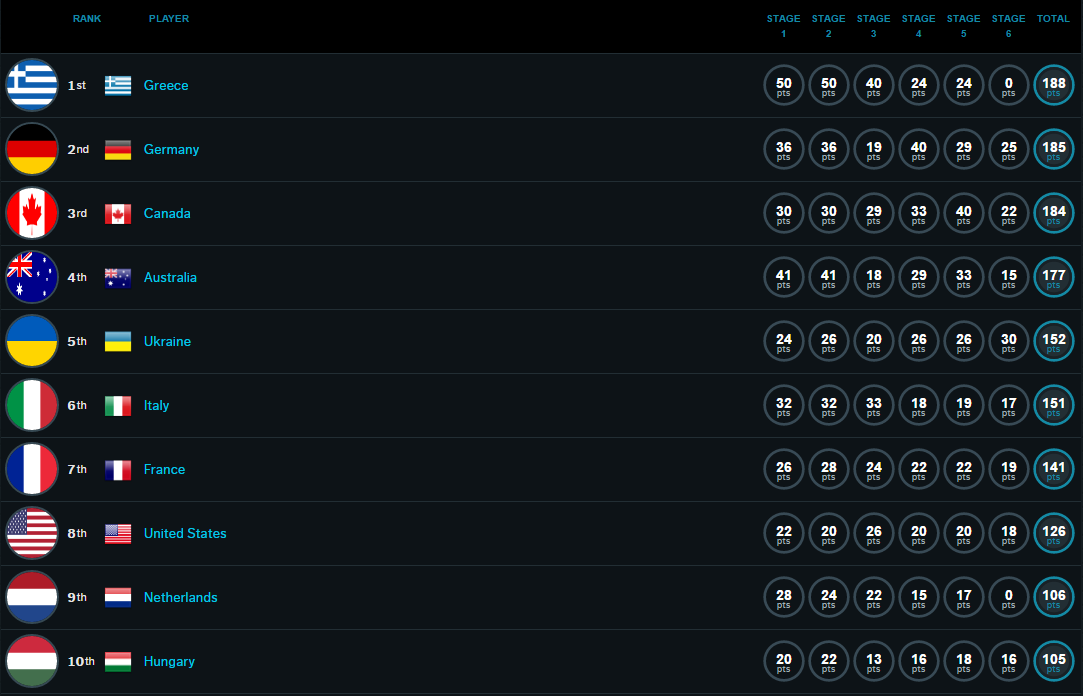1083x696 pixels.
Task: Click small United States flag beside name
Action: click(x=118, y=534)
